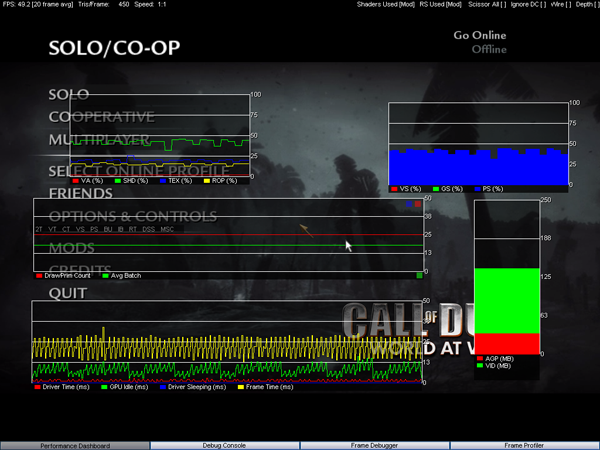Select SOLO in the game menu
The width and height of the screenshot is (600, 450).
pos(69,95)
